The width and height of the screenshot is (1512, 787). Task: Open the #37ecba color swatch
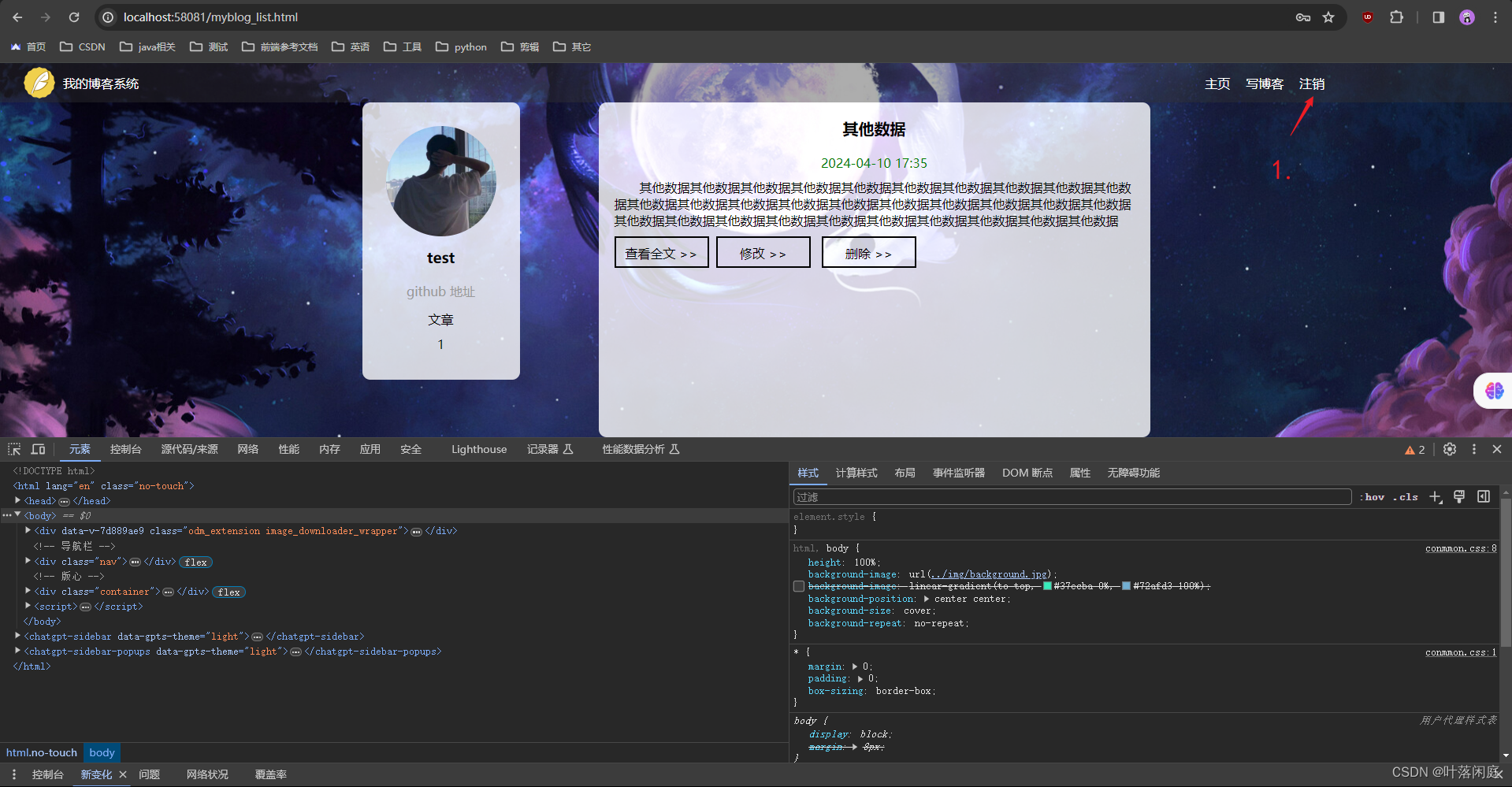[1047, 586]
